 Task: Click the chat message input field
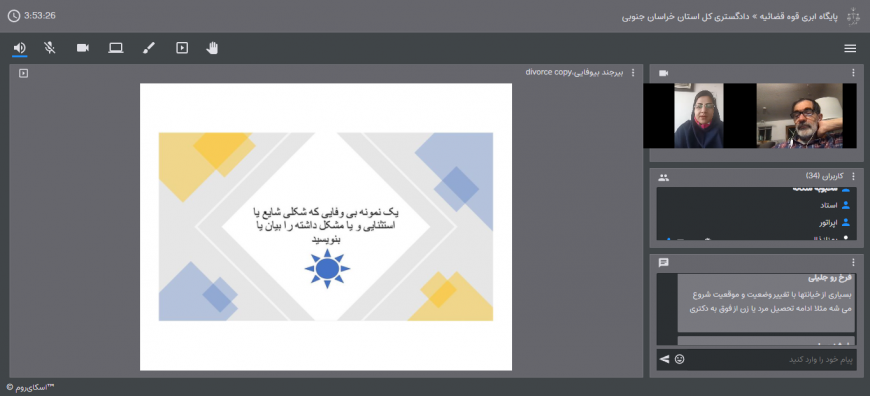pos(771,360)
